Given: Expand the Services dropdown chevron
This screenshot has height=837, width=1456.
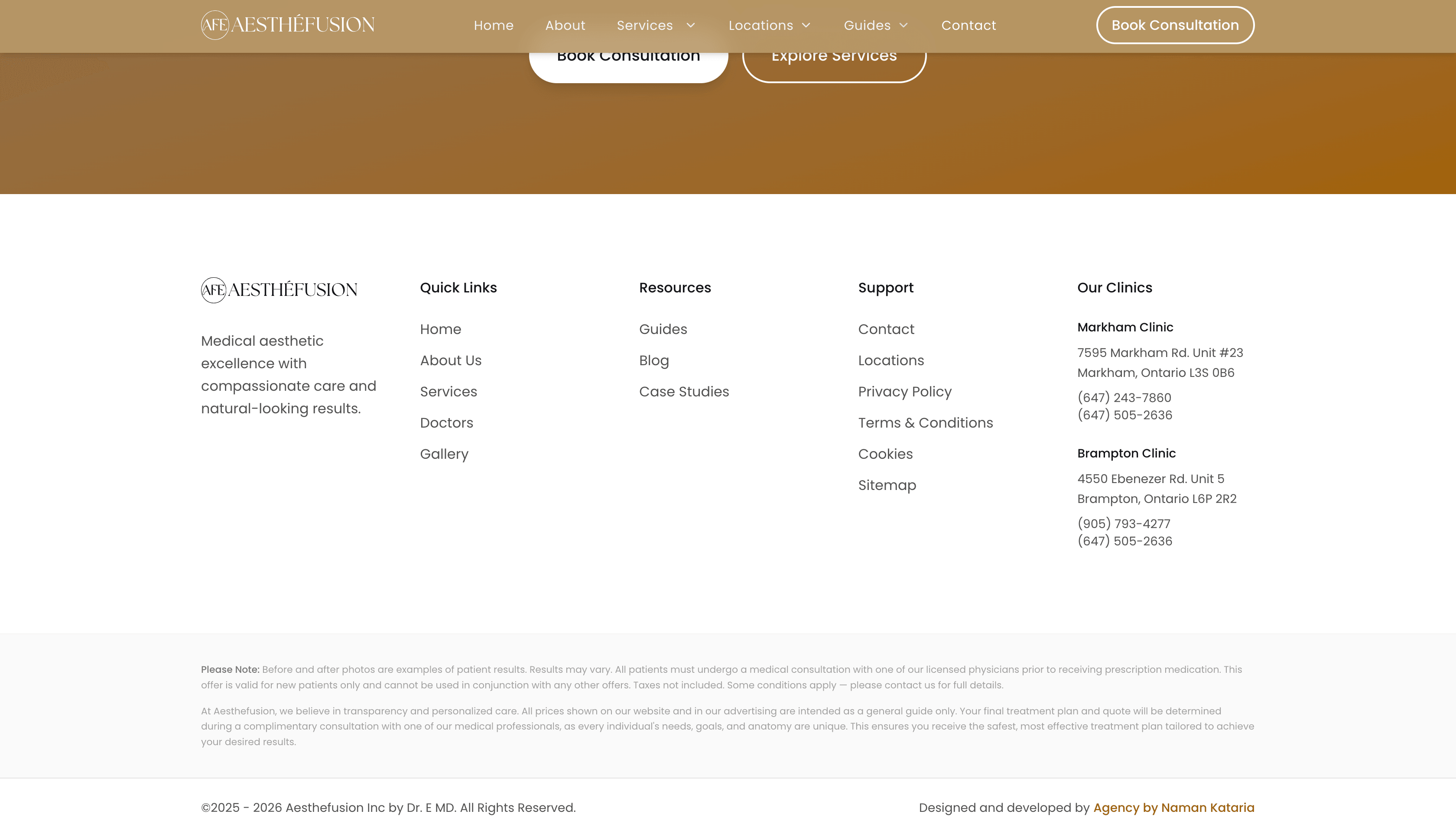Looking at the screenshot, I should [x=691, y=25].
